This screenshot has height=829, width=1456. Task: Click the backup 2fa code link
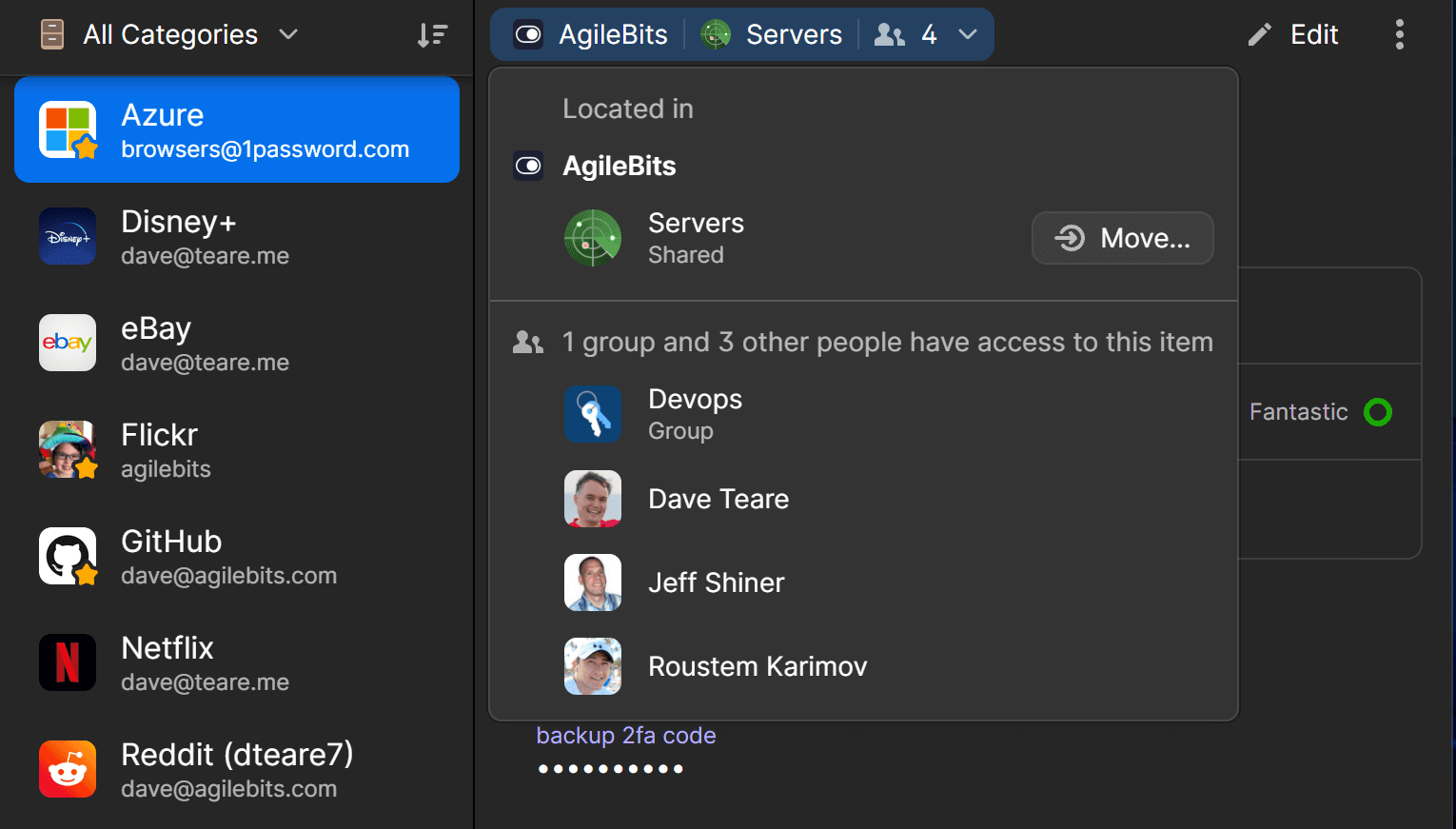tap(626, 735)
